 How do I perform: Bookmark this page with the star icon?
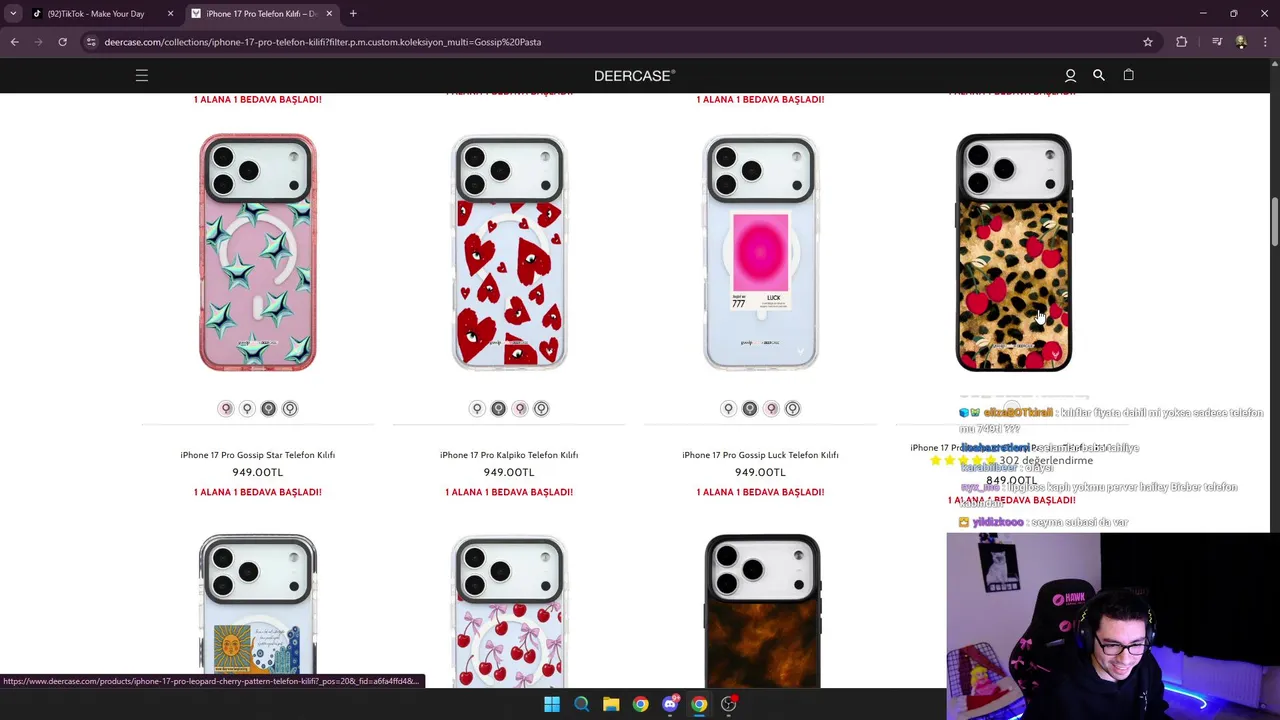pyautogui.click(x=1148, y=42)
